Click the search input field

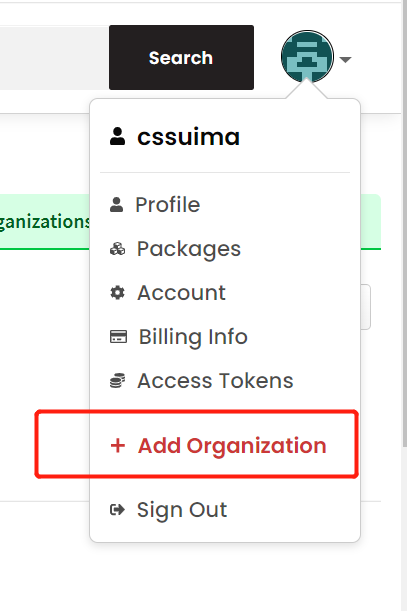[54, 58]
